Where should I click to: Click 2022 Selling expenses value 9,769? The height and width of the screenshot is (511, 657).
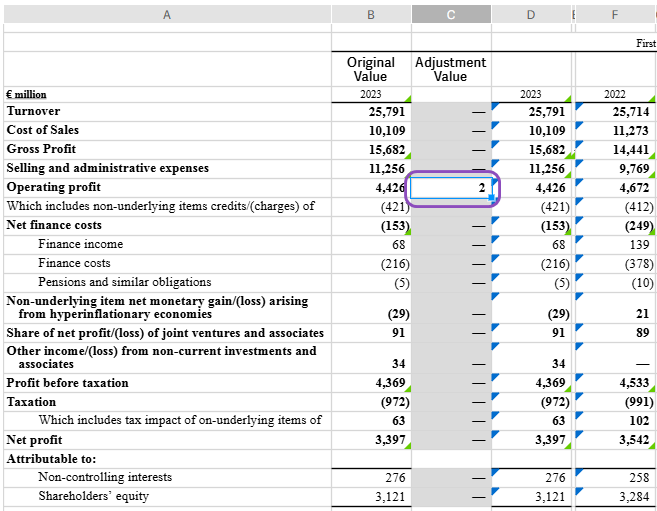click(x=634, y=169)
